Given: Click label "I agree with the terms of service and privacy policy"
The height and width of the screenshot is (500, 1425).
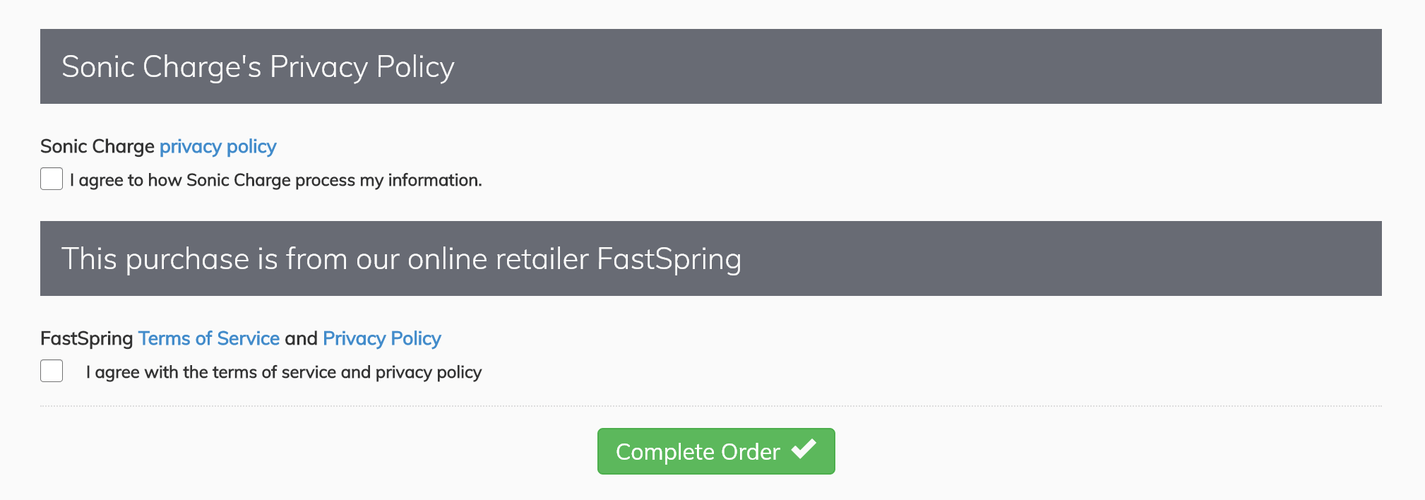Looking at the screenshot, I should pos(284,372).
